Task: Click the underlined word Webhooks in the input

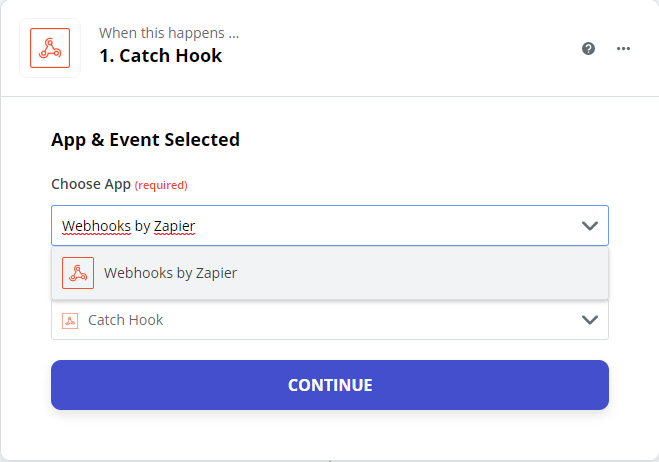Action: (x=96, y=226)
